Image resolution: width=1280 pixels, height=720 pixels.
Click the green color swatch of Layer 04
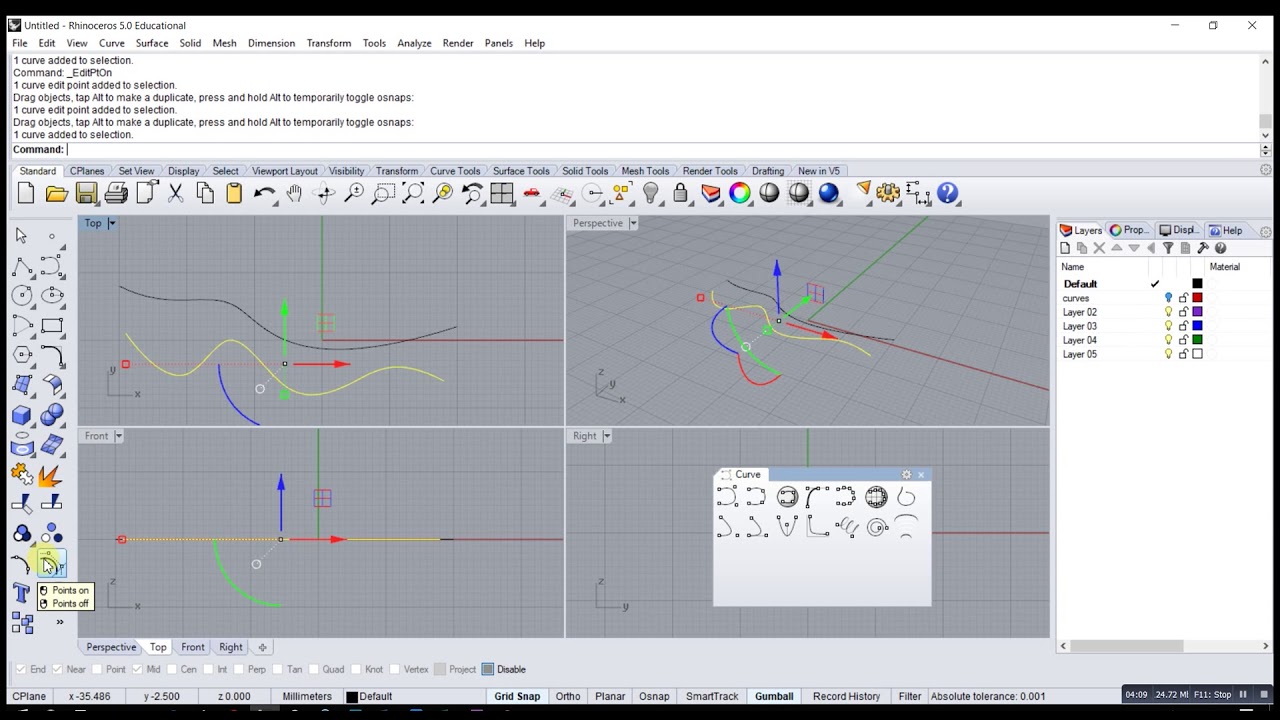(x=1197, y=340)
